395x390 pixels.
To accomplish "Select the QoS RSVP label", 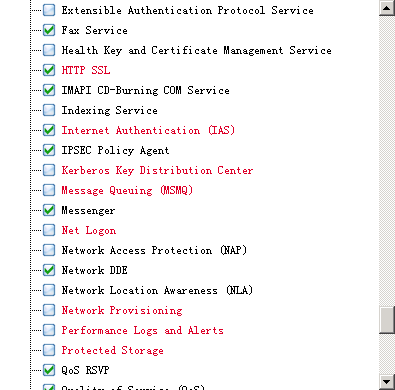I will [85, 370].
